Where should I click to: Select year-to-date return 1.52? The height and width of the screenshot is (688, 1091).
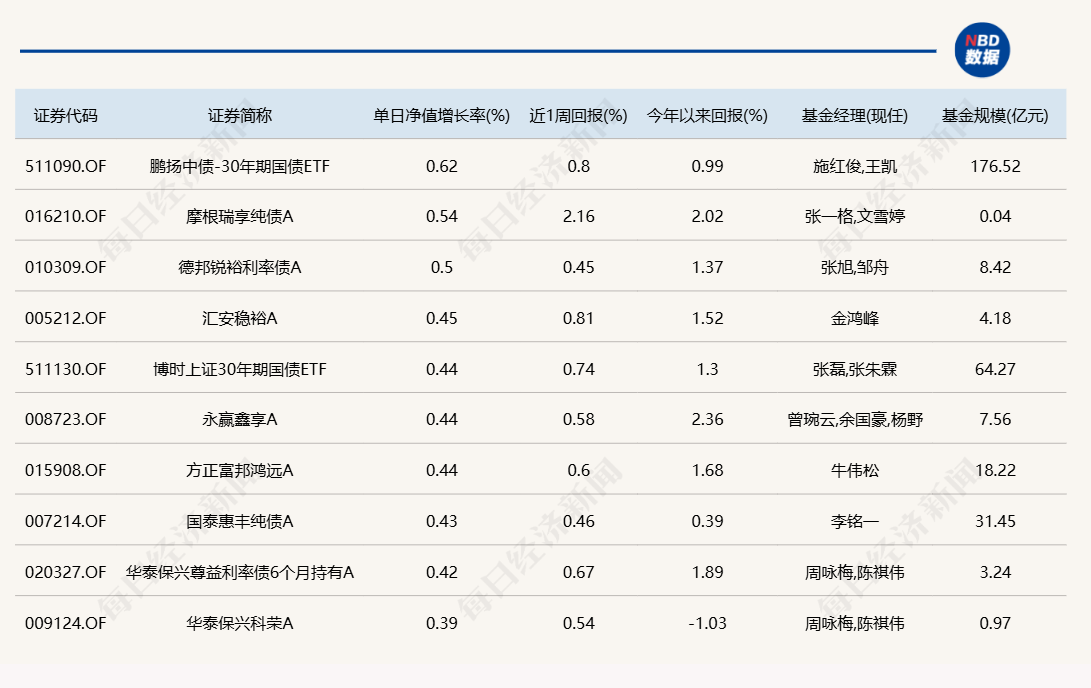click(707, 318)
